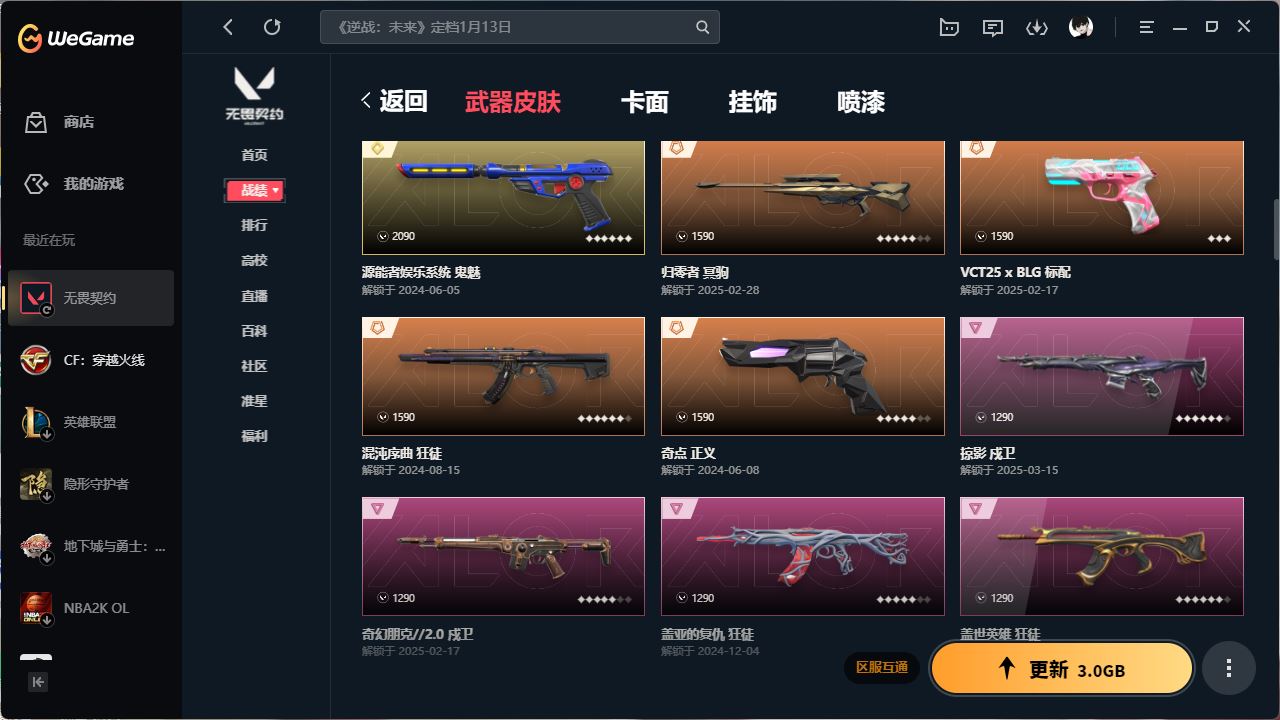The height and width of the screenshot is (720, 1280).
Task: Go back with the 返回 chevron
Action: [394, 101]
